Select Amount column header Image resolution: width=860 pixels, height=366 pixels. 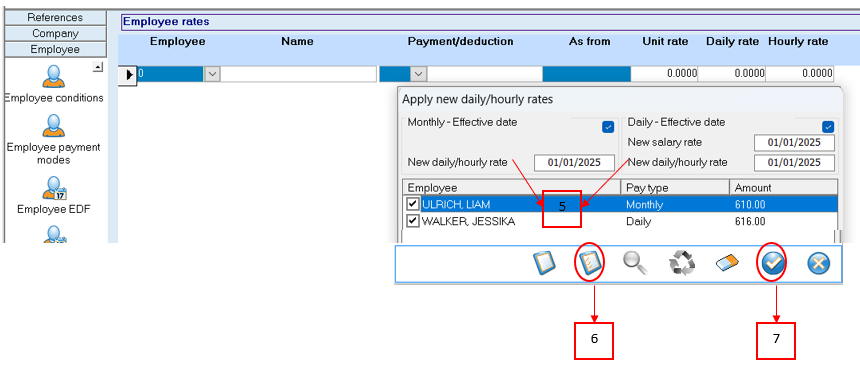(783, 187)
